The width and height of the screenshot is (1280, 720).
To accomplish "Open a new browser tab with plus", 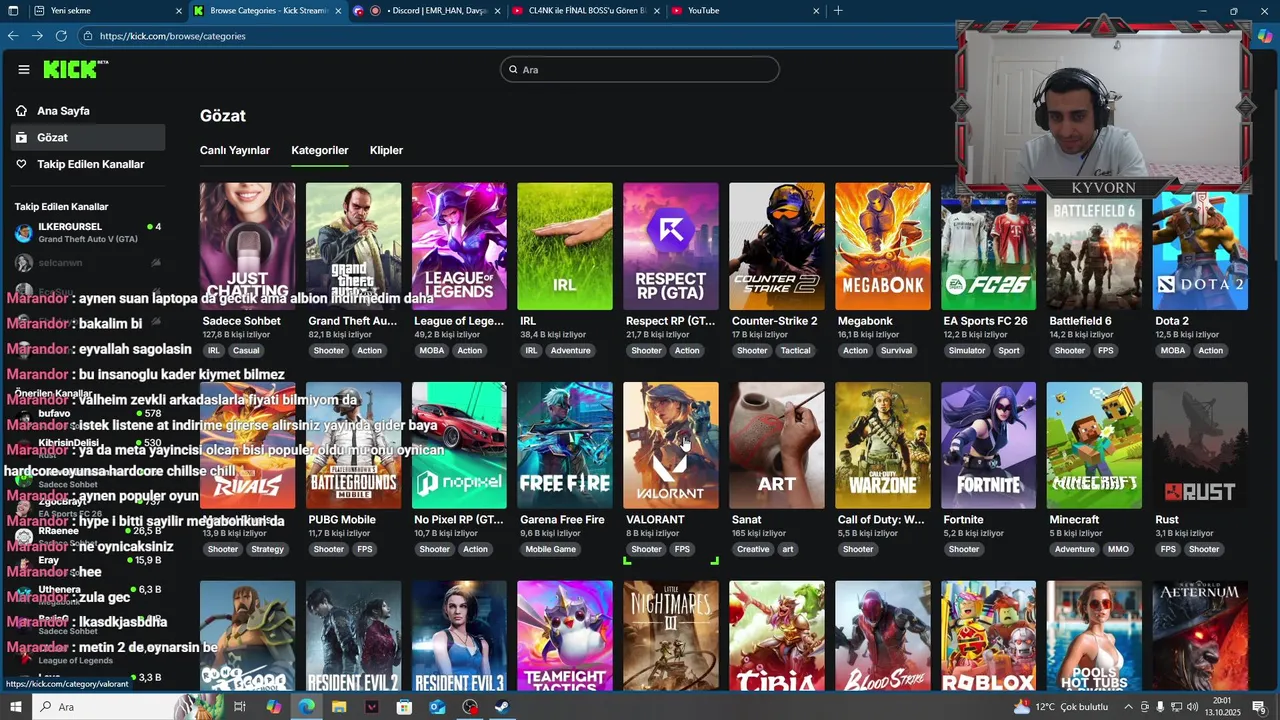I will [838, 11].
